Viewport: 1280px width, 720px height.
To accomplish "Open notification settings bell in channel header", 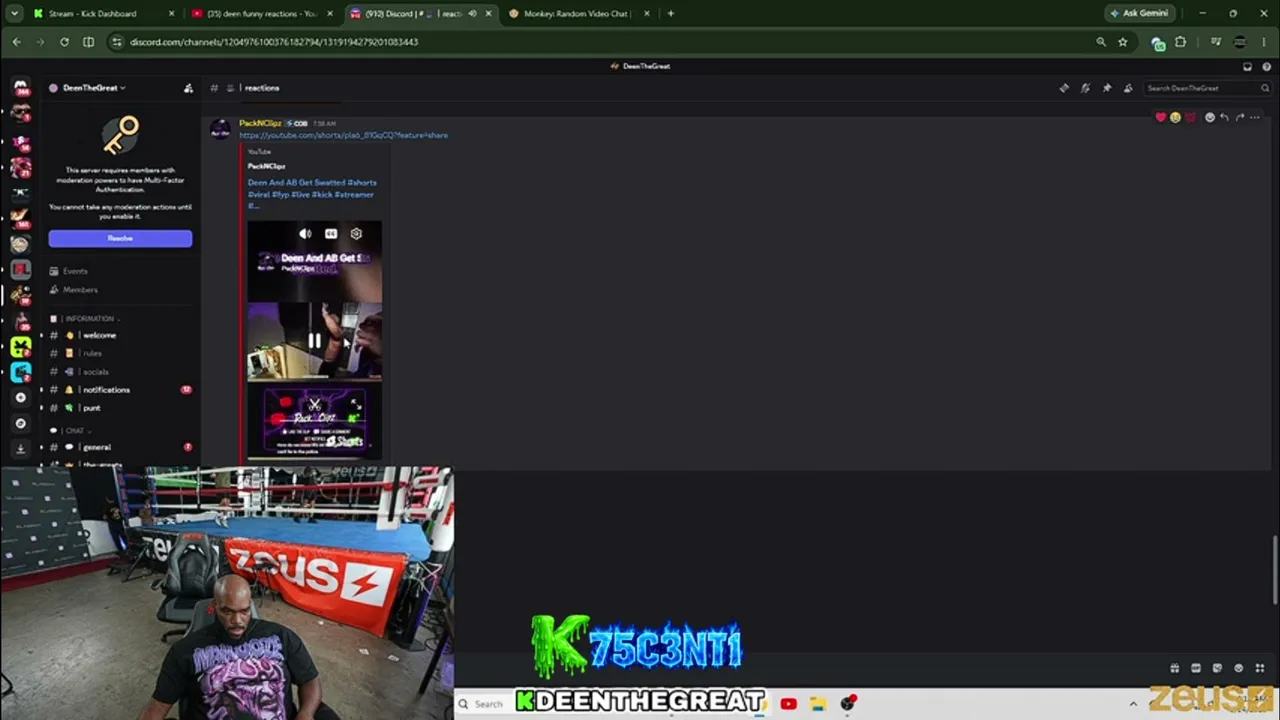I will tap(1085, 88).
